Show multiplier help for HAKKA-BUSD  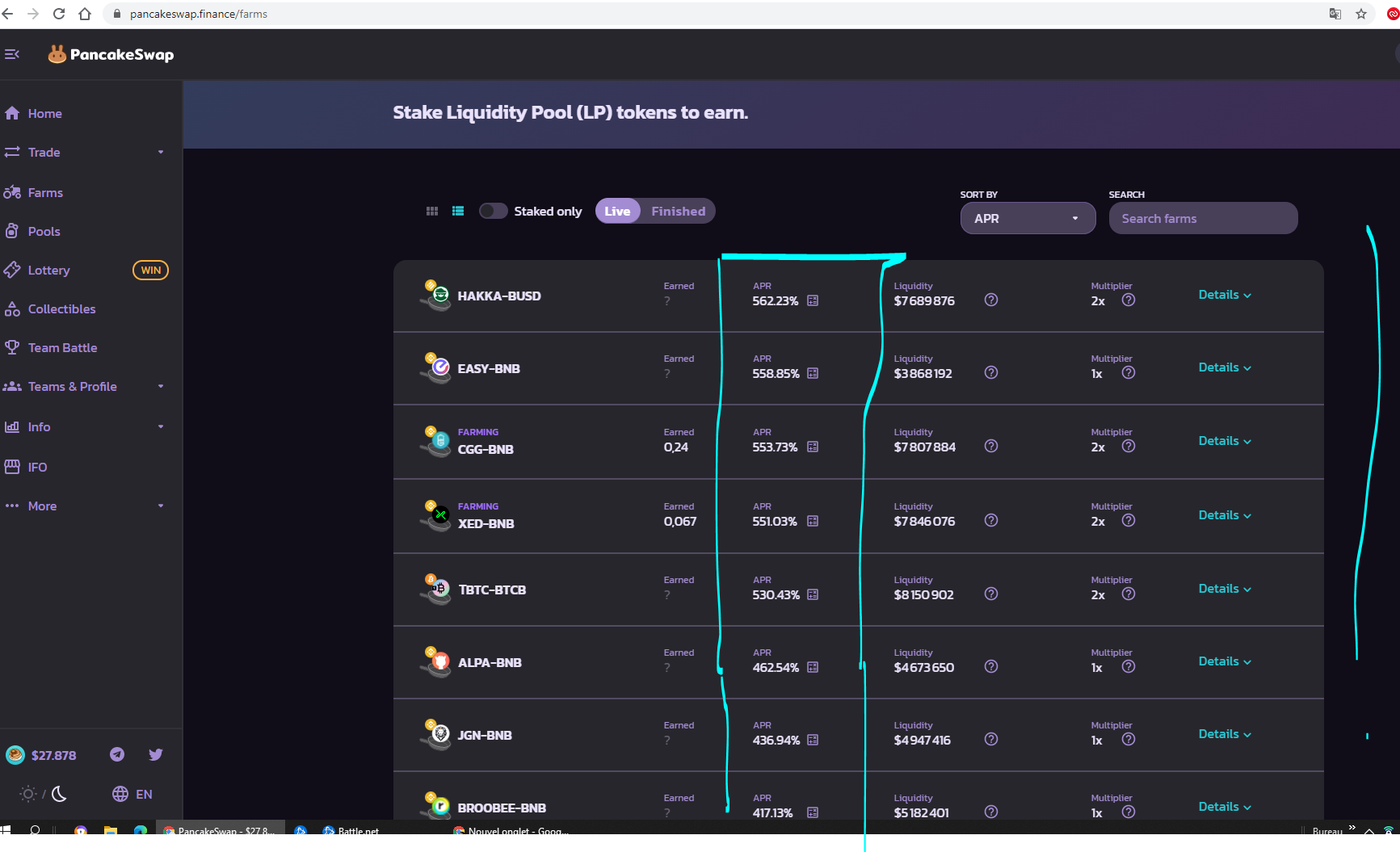click(x=1129, y=300)
